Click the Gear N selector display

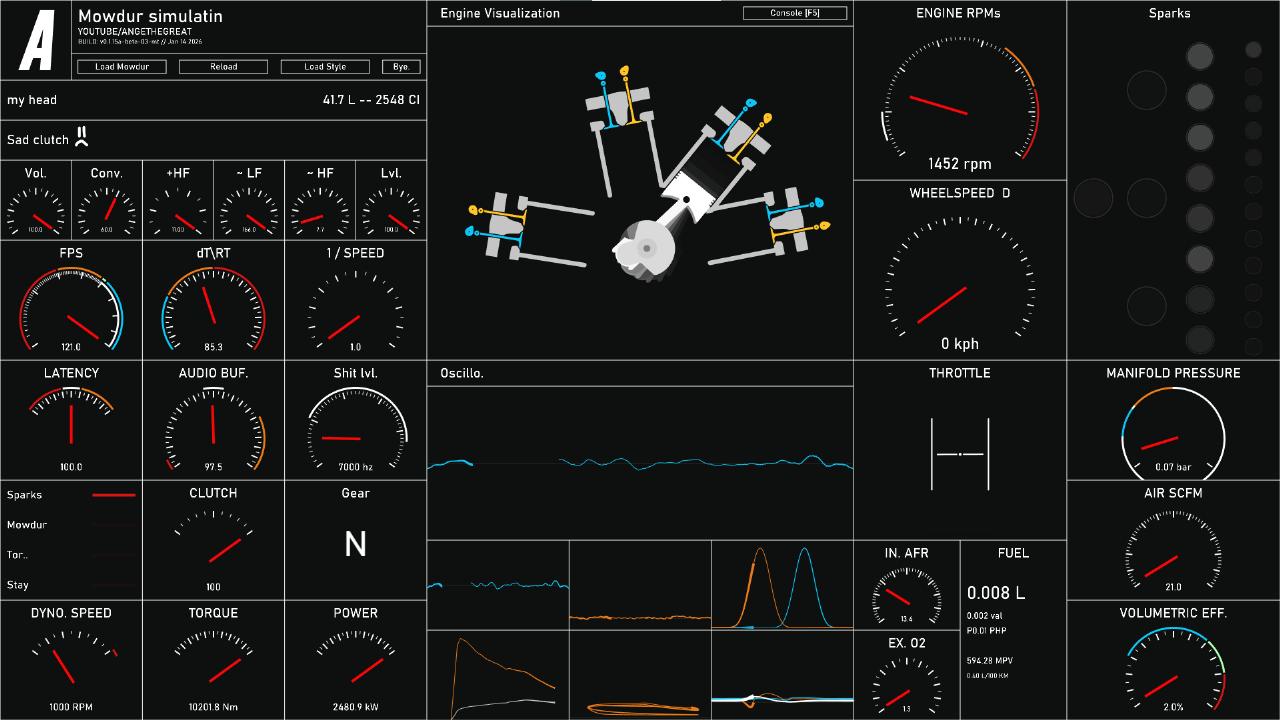click(355, 544)
